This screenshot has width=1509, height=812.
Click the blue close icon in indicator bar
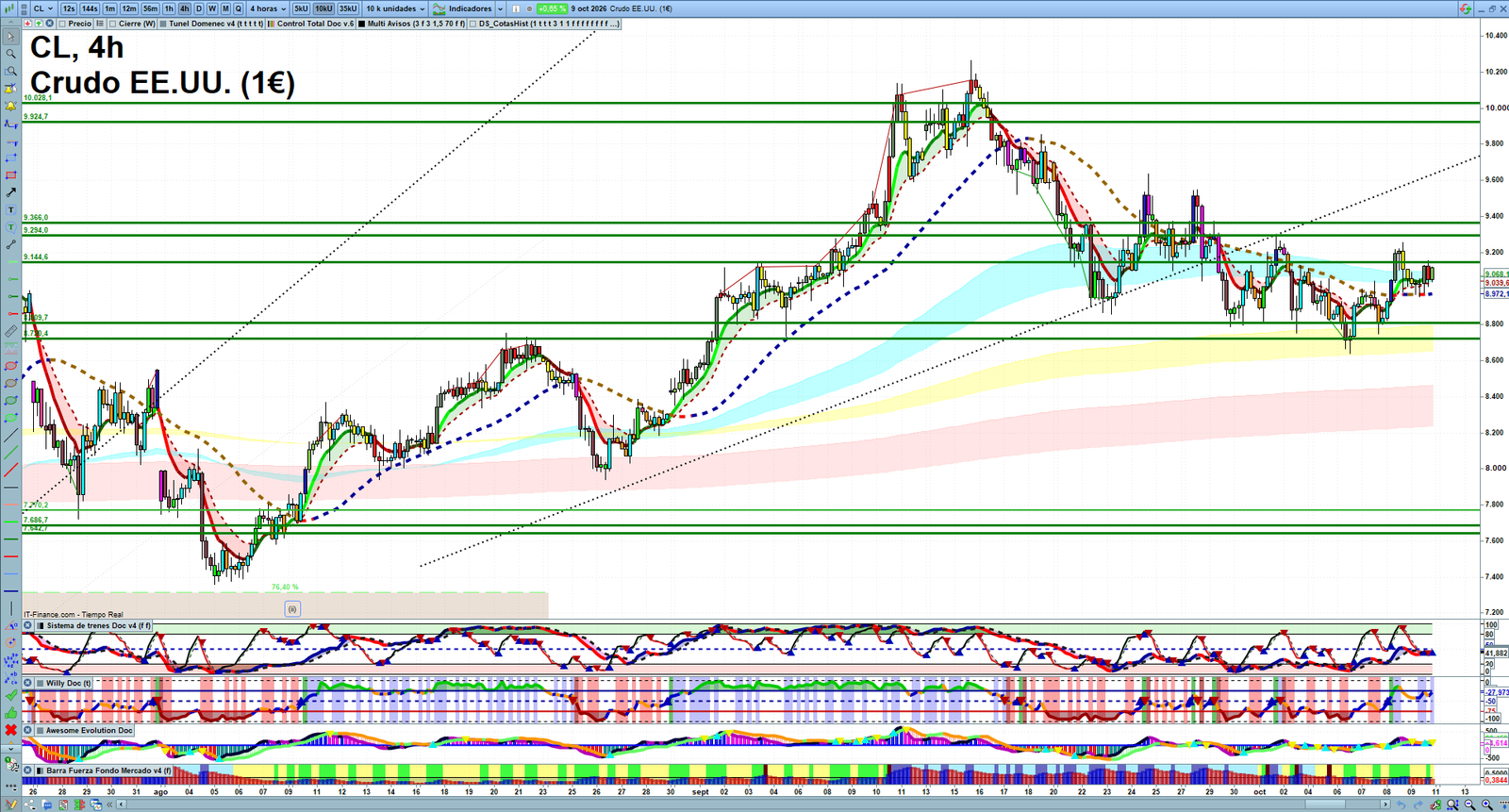coord(49,24)
